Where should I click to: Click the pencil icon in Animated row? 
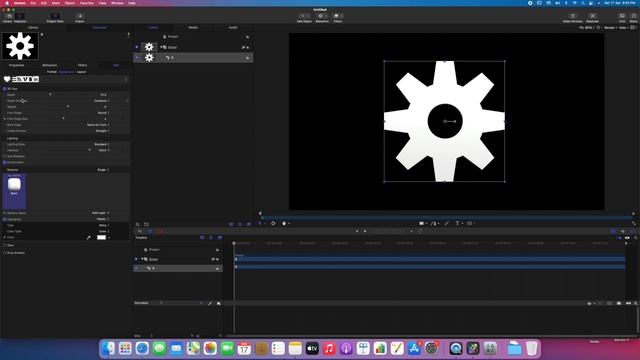pyautogui.click(x=210, y=303)
